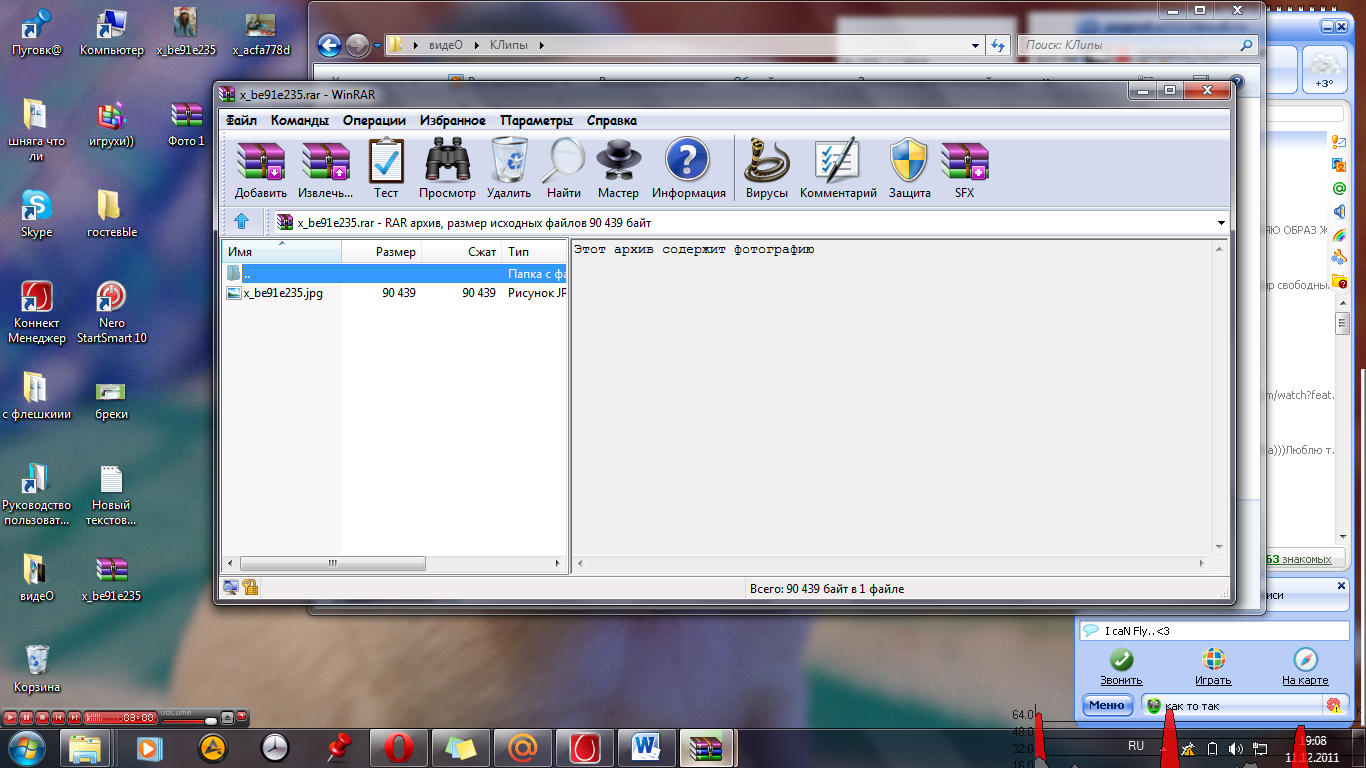Launch the Мастер wizard tool
This screenshot has width=1366, height=768.
[618, 168]
